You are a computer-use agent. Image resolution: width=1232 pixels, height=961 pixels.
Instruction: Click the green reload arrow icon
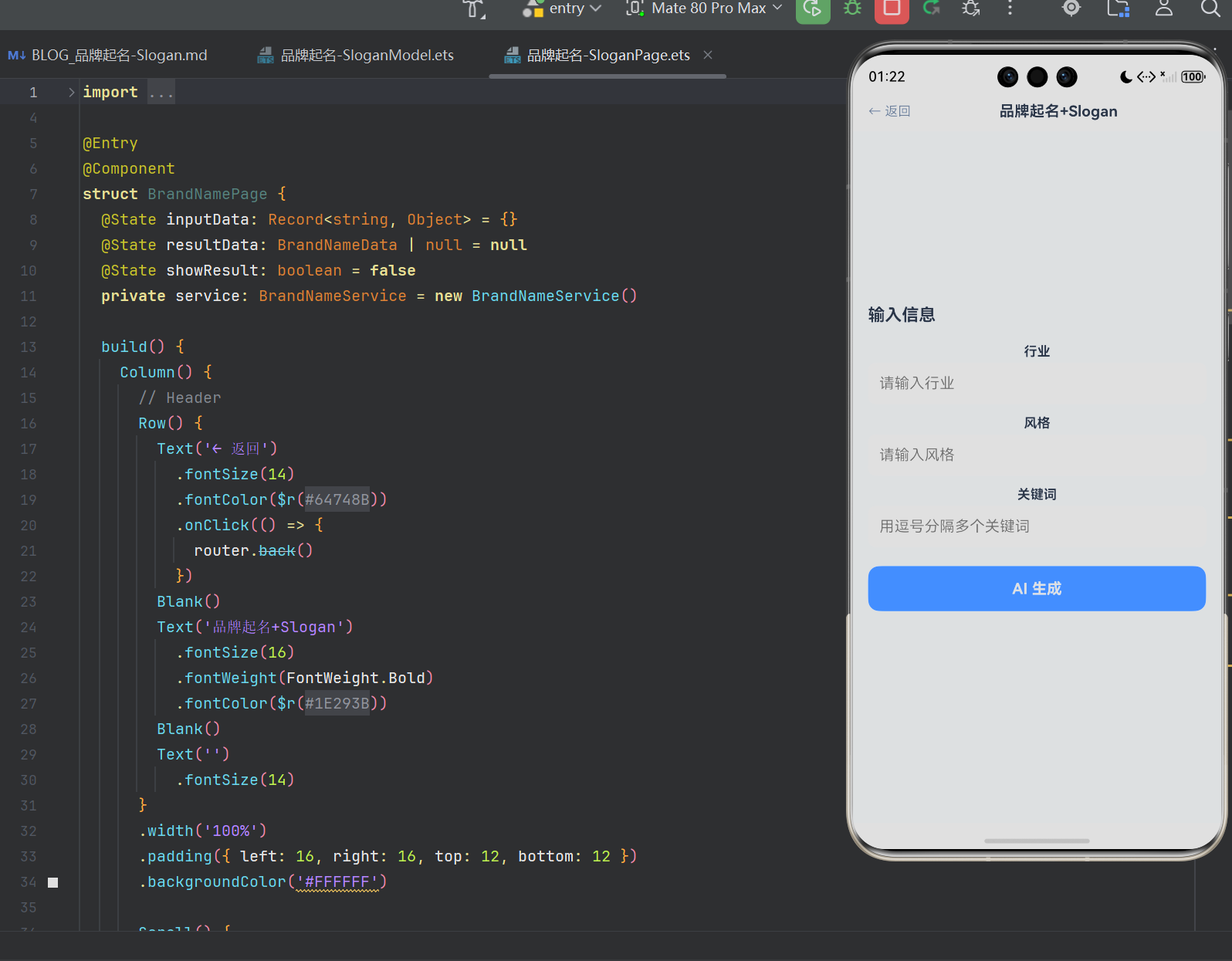point(932,8)
